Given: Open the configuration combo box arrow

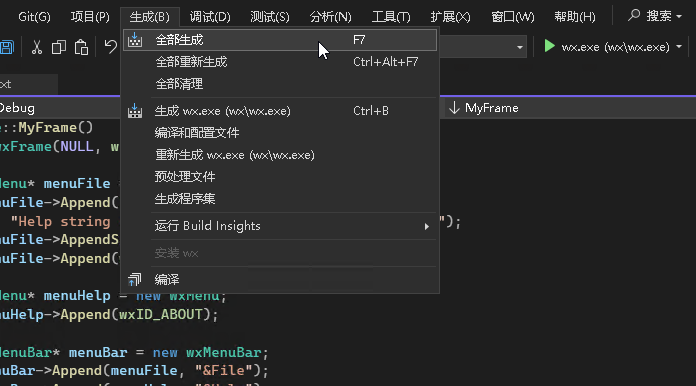Looking at the screenshot, I should tap(520, 47).
